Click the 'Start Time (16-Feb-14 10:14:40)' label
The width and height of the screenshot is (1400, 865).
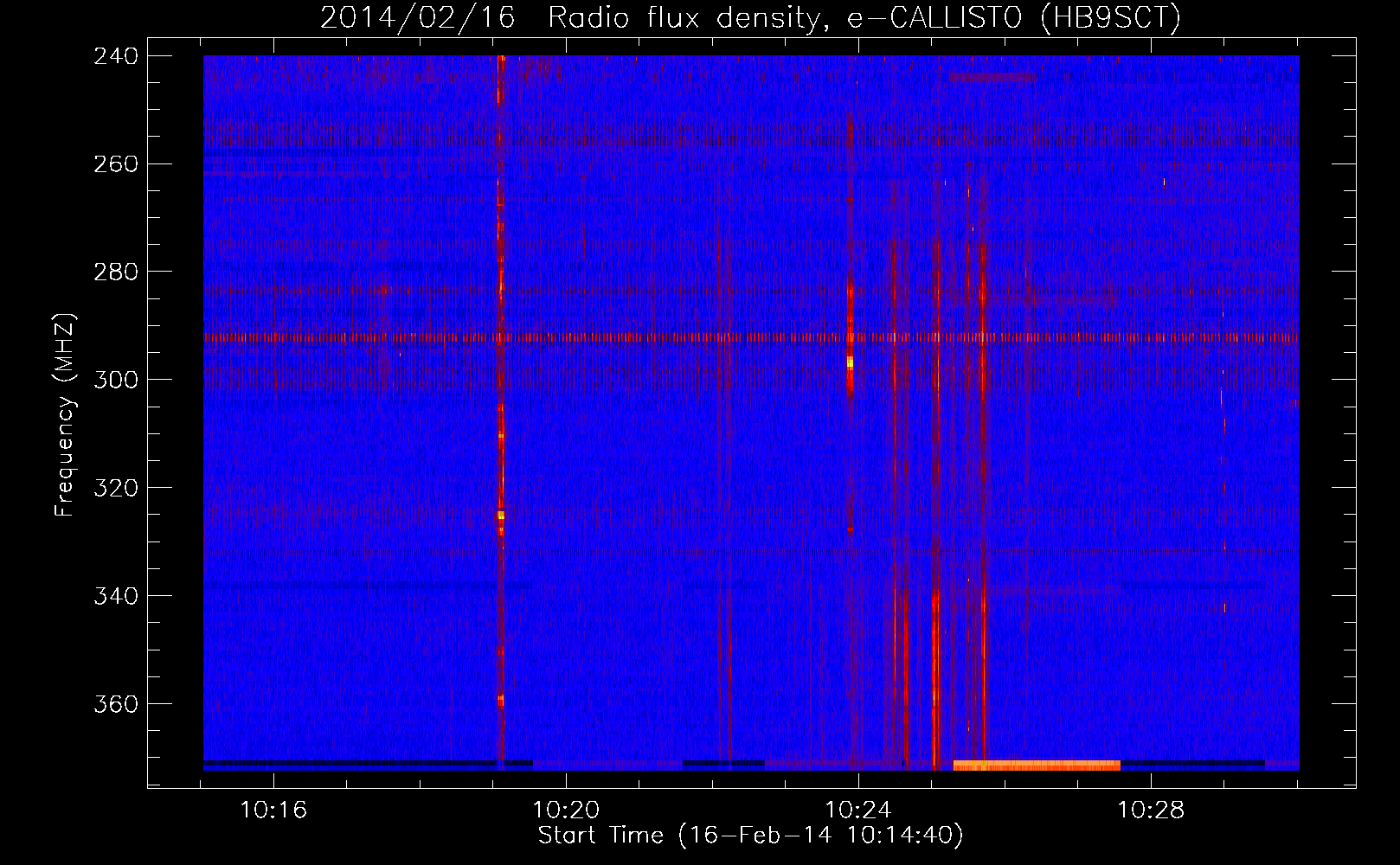(750, 836)
